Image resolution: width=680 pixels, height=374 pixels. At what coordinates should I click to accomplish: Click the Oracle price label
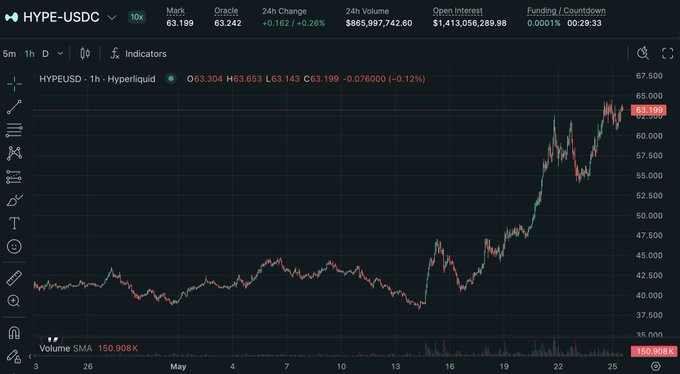click(x=226, y=11)
